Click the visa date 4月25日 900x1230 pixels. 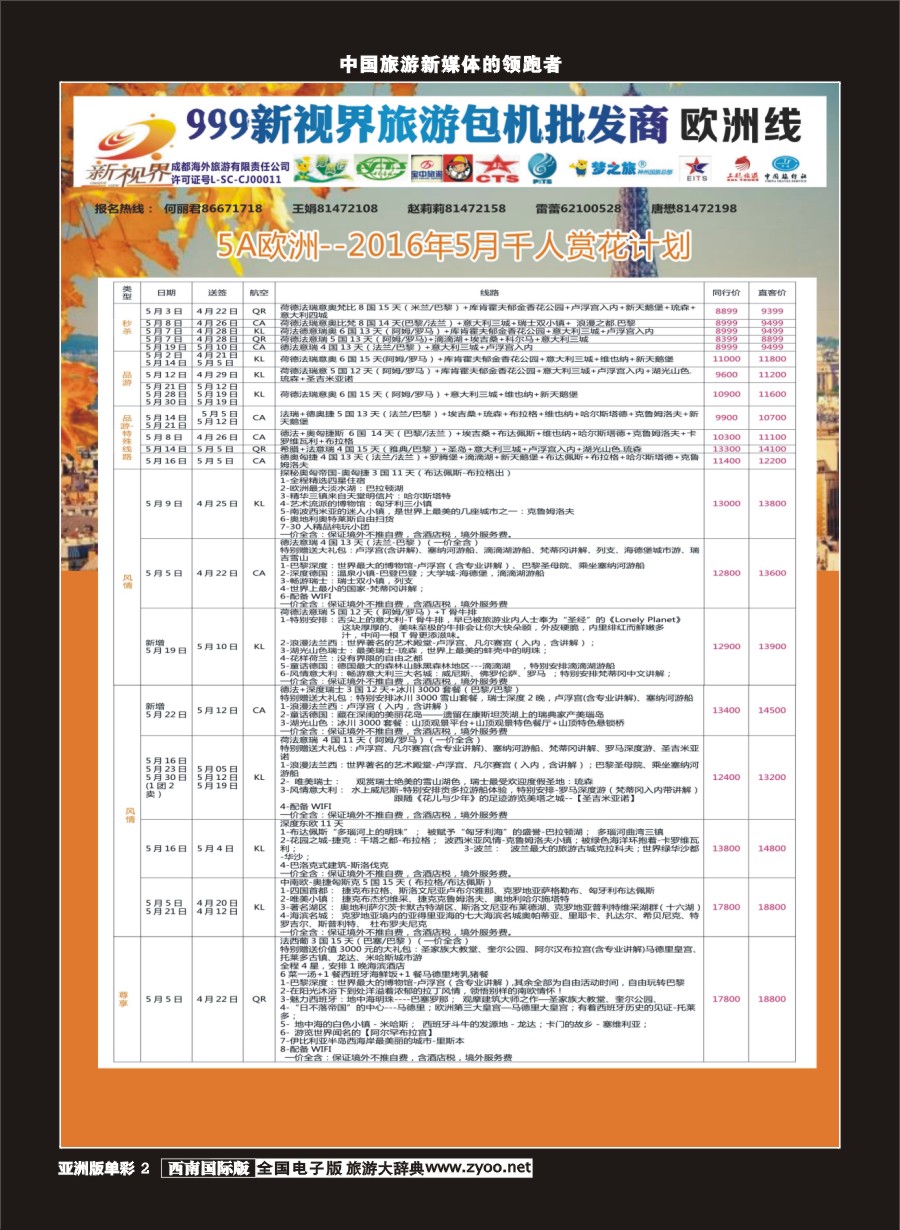pos(216,503)
